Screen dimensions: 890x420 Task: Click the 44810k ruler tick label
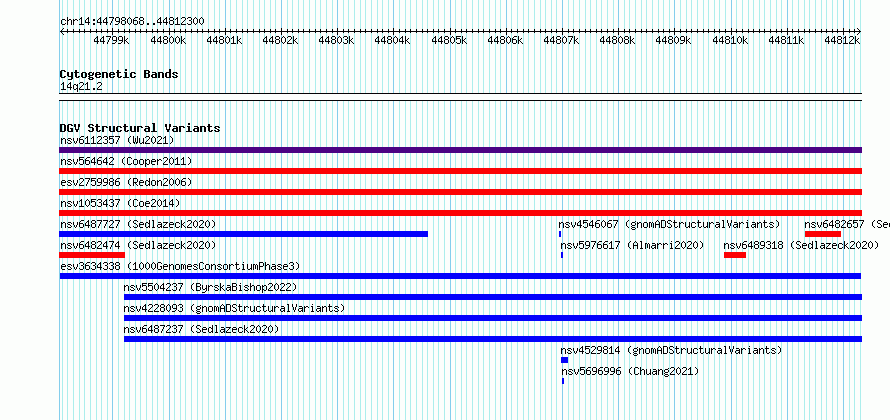(x=730, y=40)
